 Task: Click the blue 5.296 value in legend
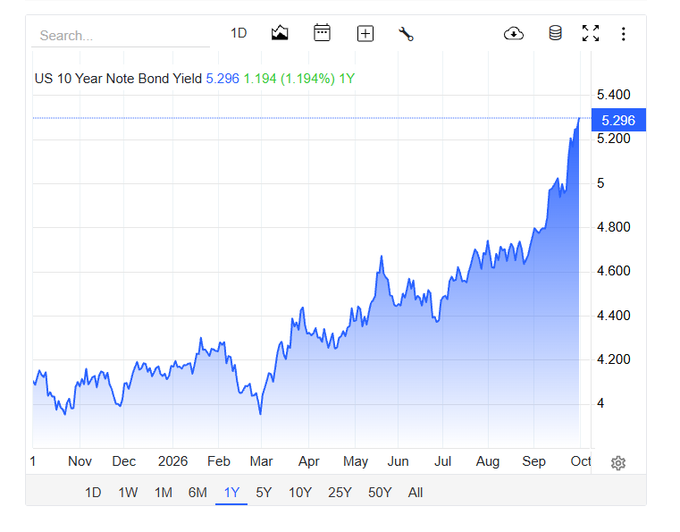pyautogui.click(x=222, y=78)
